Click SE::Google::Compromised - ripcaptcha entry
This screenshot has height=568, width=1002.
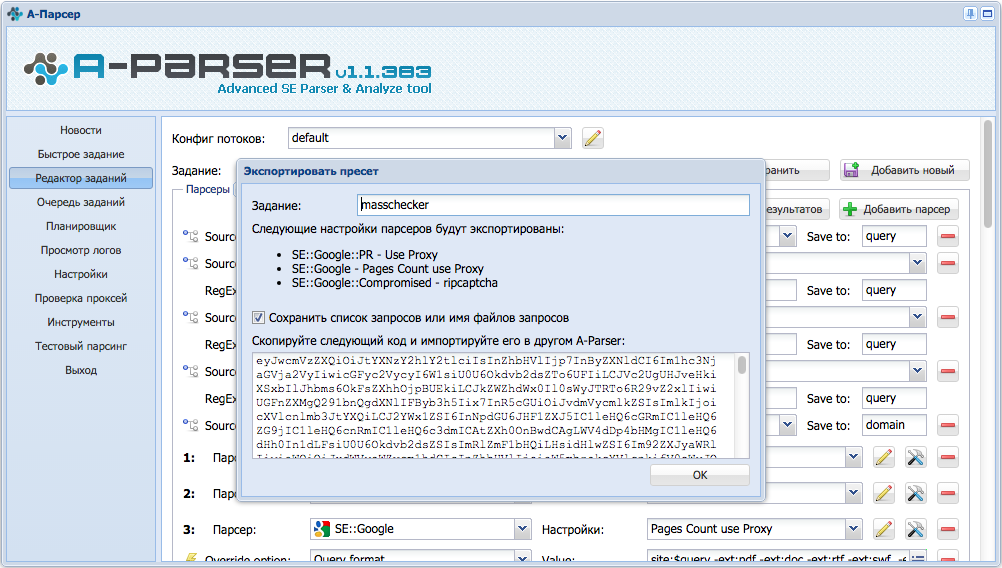(394, 283)
